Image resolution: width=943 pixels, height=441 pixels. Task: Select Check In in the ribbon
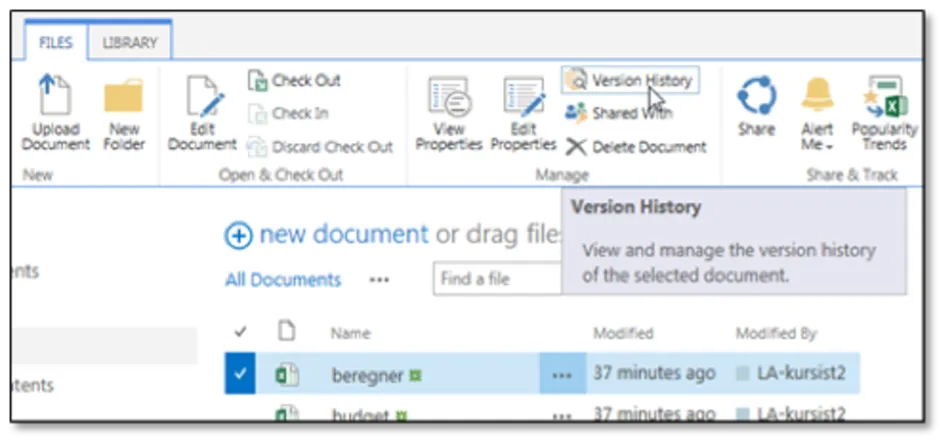[x=288, y=113]
